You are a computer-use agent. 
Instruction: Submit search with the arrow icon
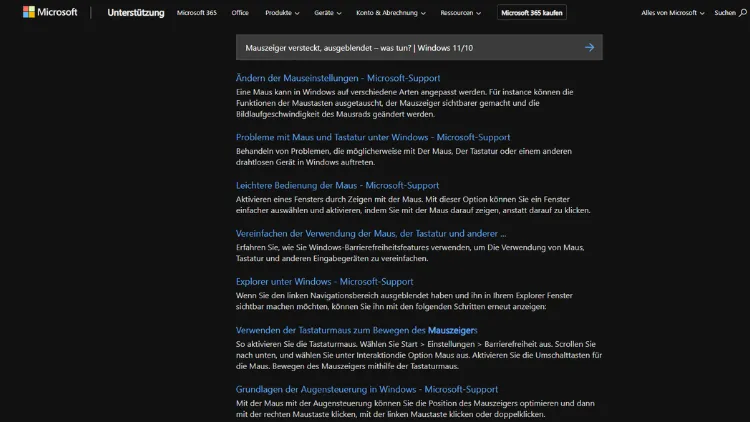click(x=589, y=47)
